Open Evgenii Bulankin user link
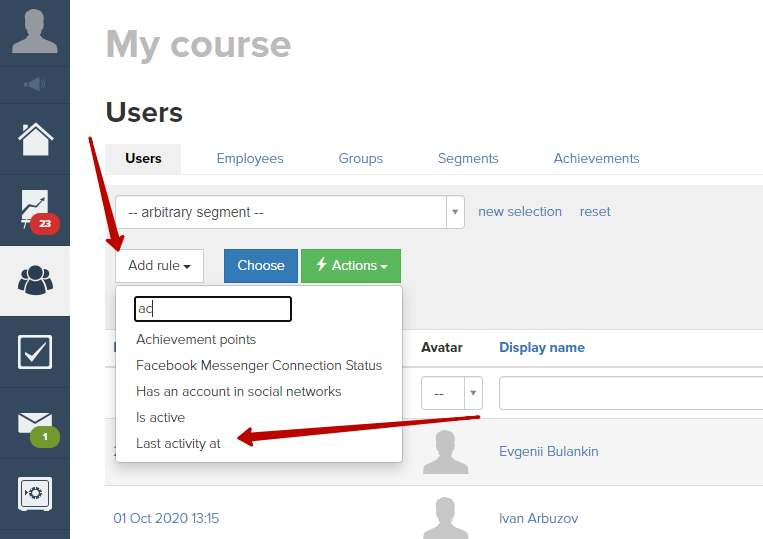 click(x=548, y=451)
